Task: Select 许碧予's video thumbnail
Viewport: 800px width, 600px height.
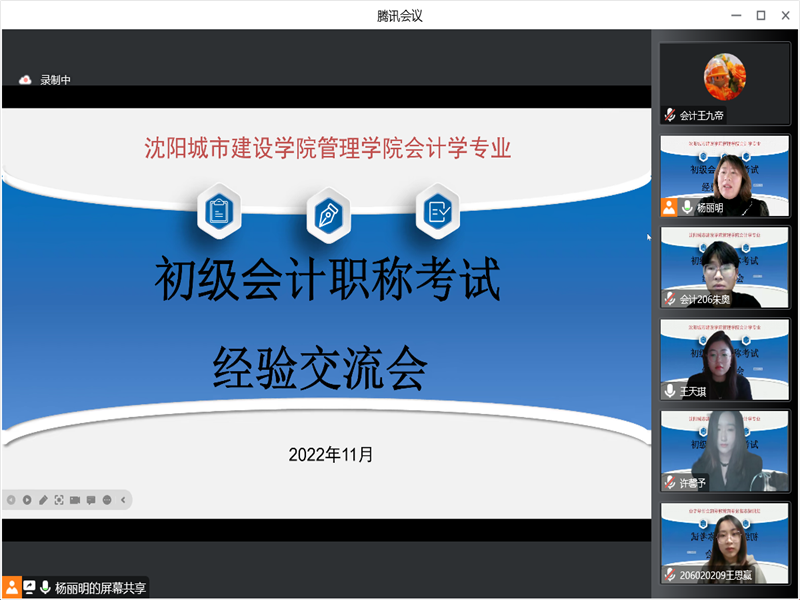Action: click(725, 450)
